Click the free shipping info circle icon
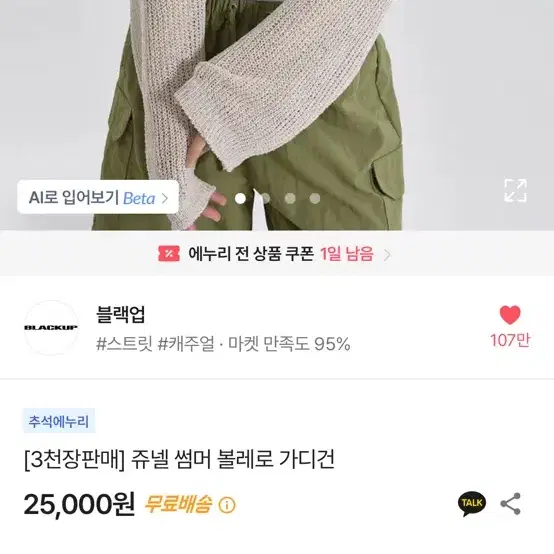554x554 pixels. (226, 505)
